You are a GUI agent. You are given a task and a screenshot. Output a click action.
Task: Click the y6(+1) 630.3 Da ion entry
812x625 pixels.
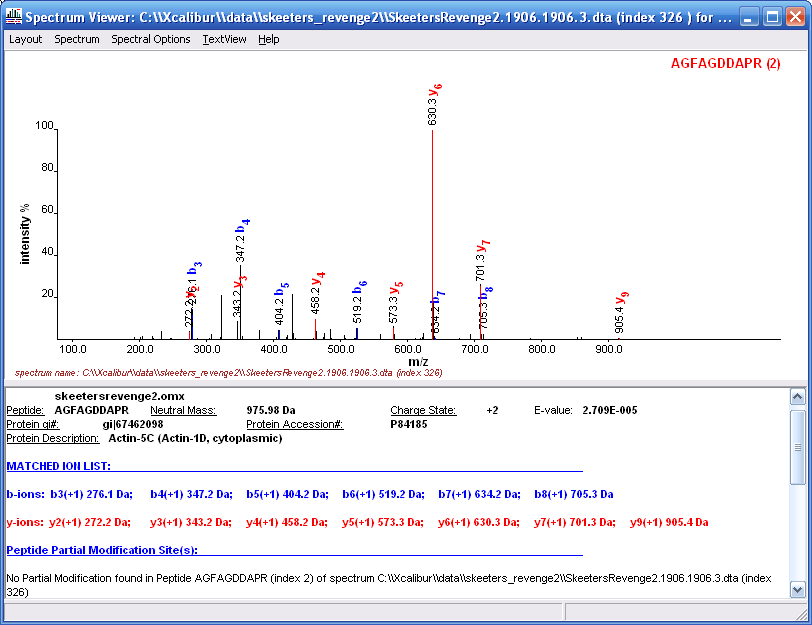[479, 522]
